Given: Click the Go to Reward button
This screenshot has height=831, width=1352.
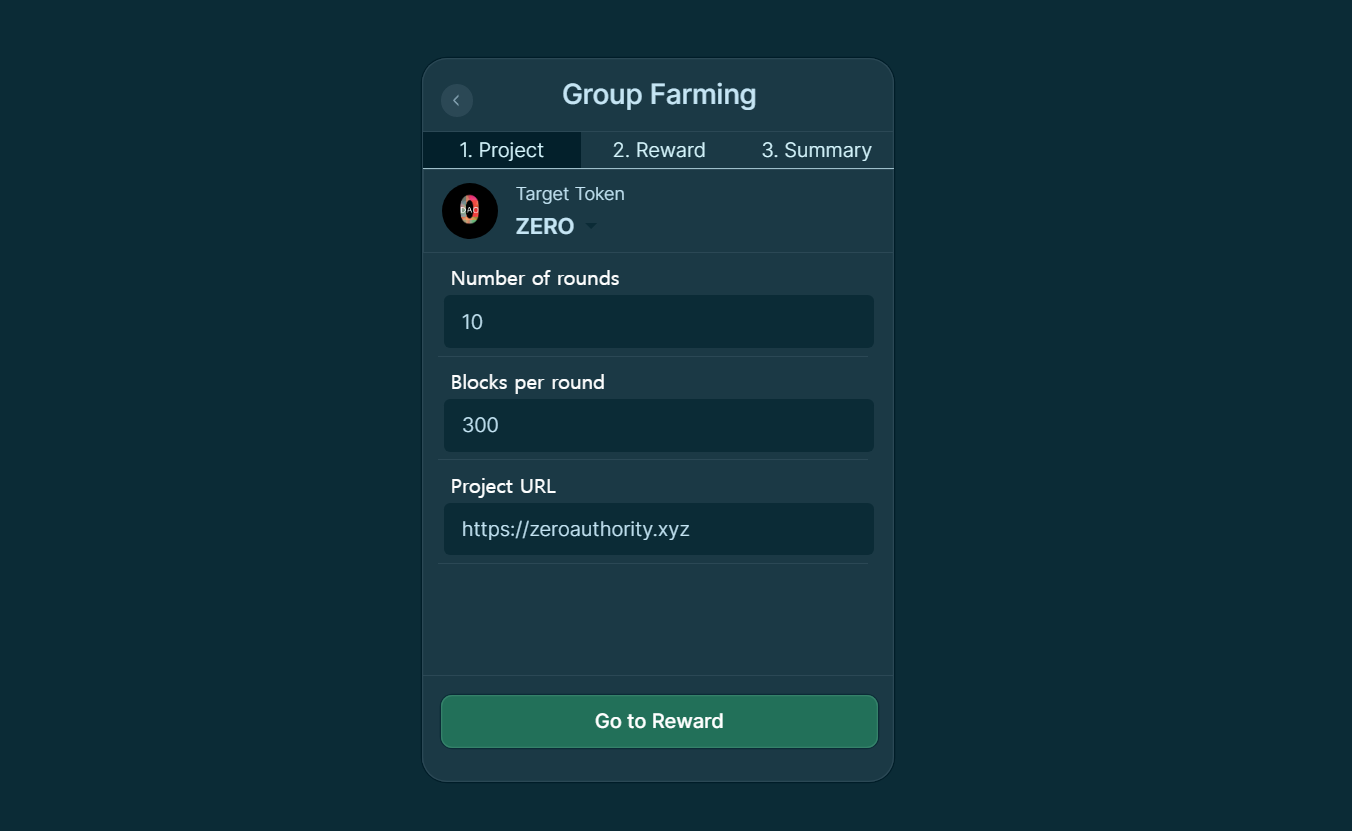Looking at the screenshot, I should [x=659, y=721].
